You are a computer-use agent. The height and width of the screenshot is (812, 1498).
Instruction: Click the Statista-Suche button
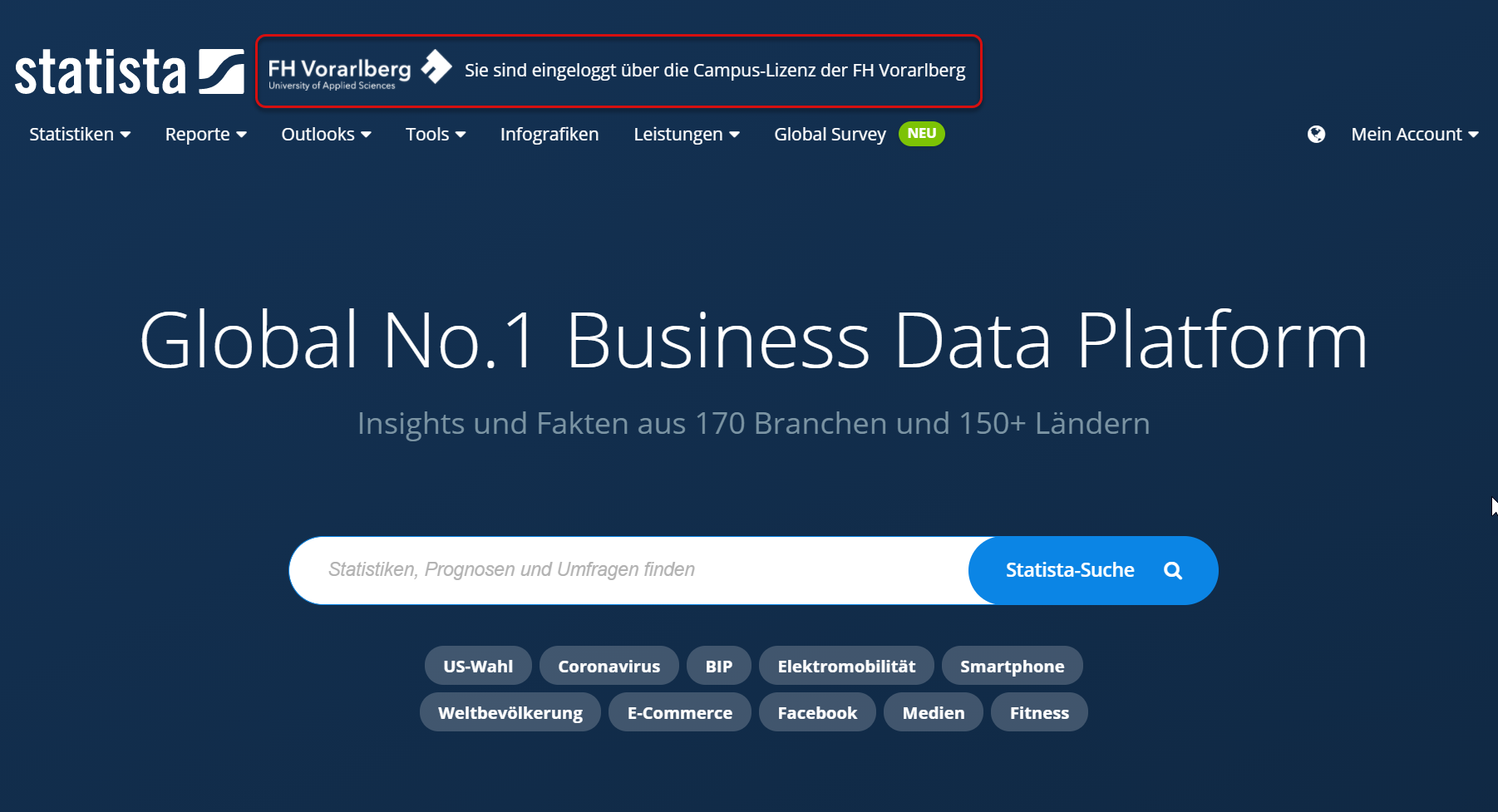coord(1093,570)
